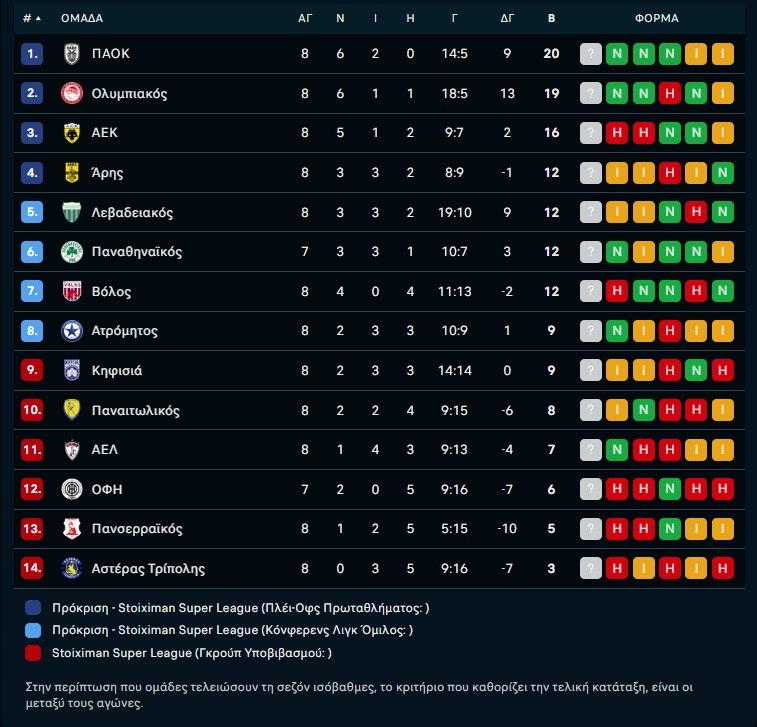Click the ΠΑΟΚ team crest icon
Screen dimensions: 757x727
[71, 54]
